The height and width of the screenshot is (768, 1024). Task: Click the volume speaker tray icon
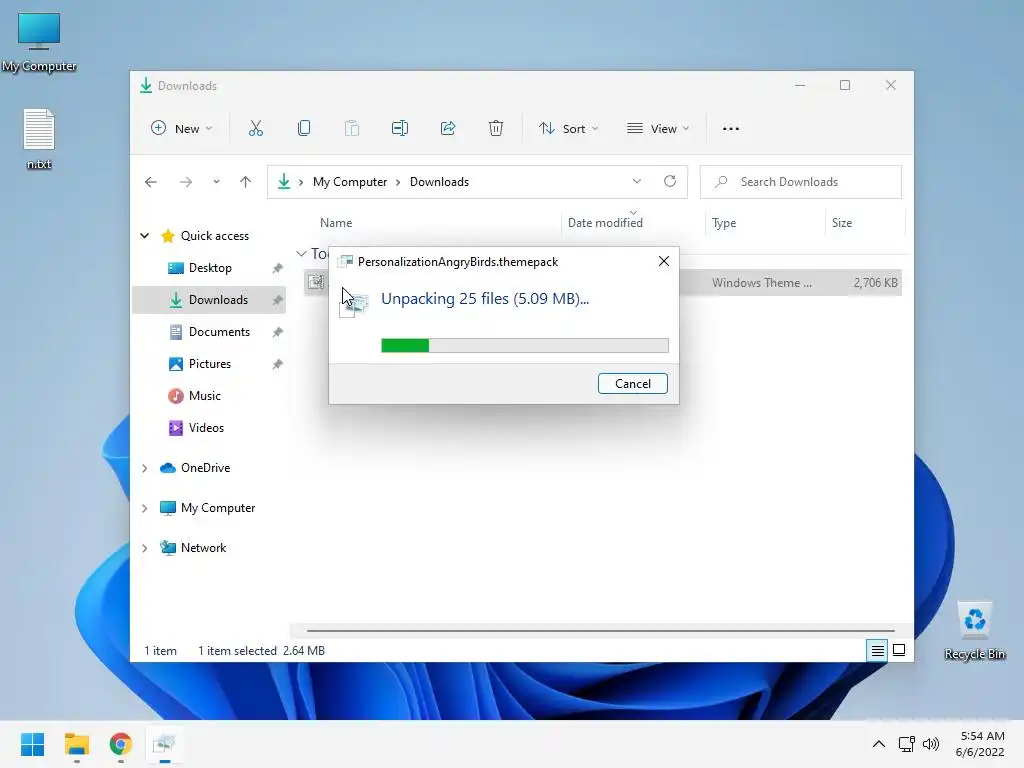click(x=931, y=744)
